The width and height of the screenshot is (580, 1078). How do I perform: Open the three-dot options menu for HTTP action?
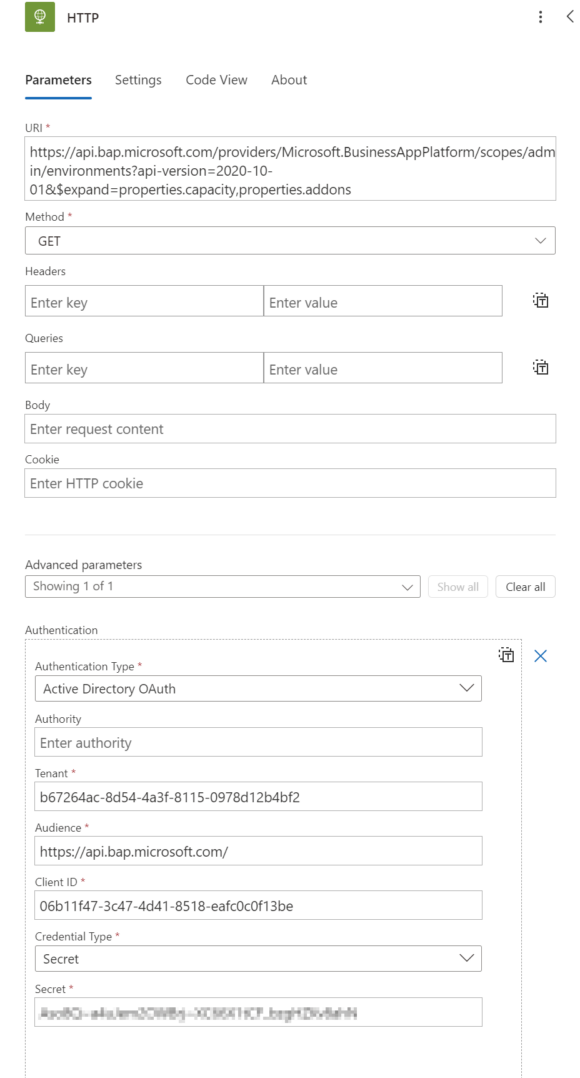(540, 17)
